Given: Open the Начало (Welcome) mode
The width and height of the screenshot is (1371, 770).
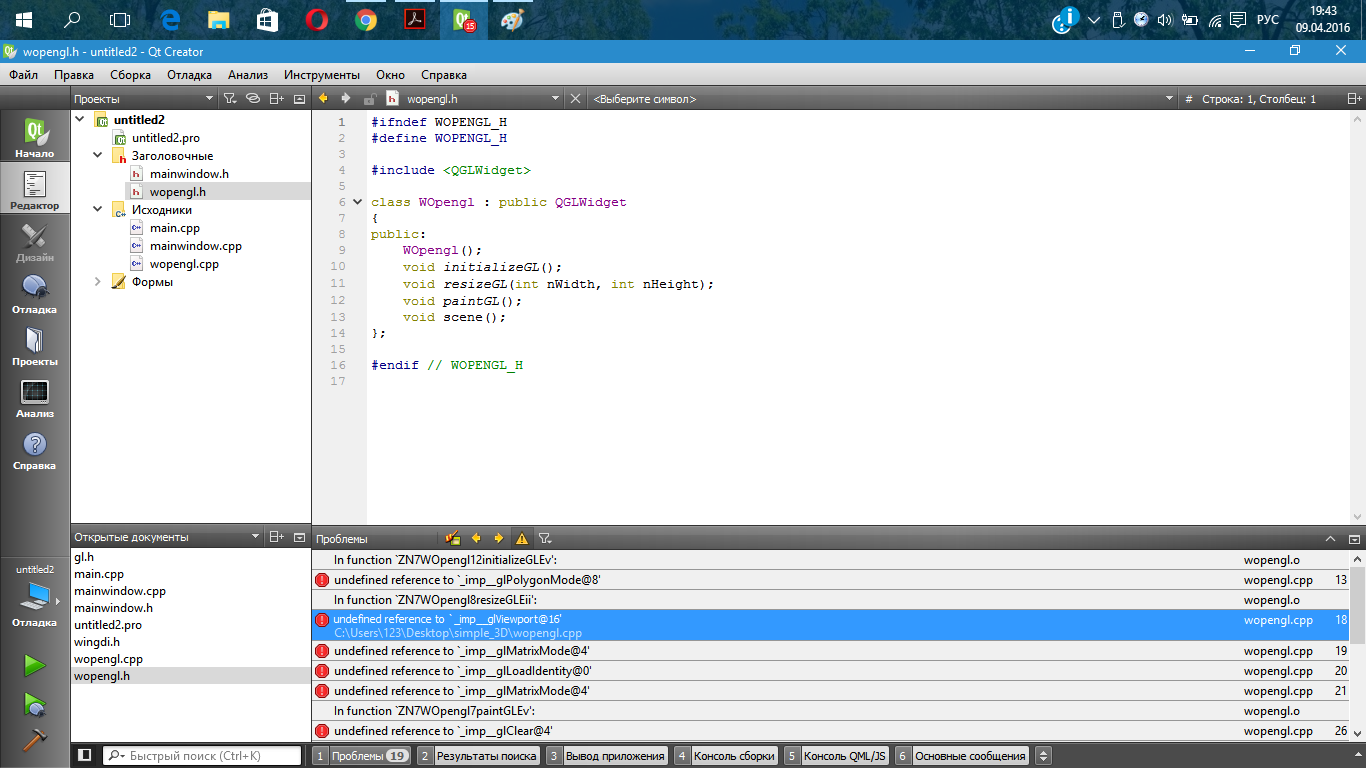Looking at the screenshot, I should (x=35, y=138).
